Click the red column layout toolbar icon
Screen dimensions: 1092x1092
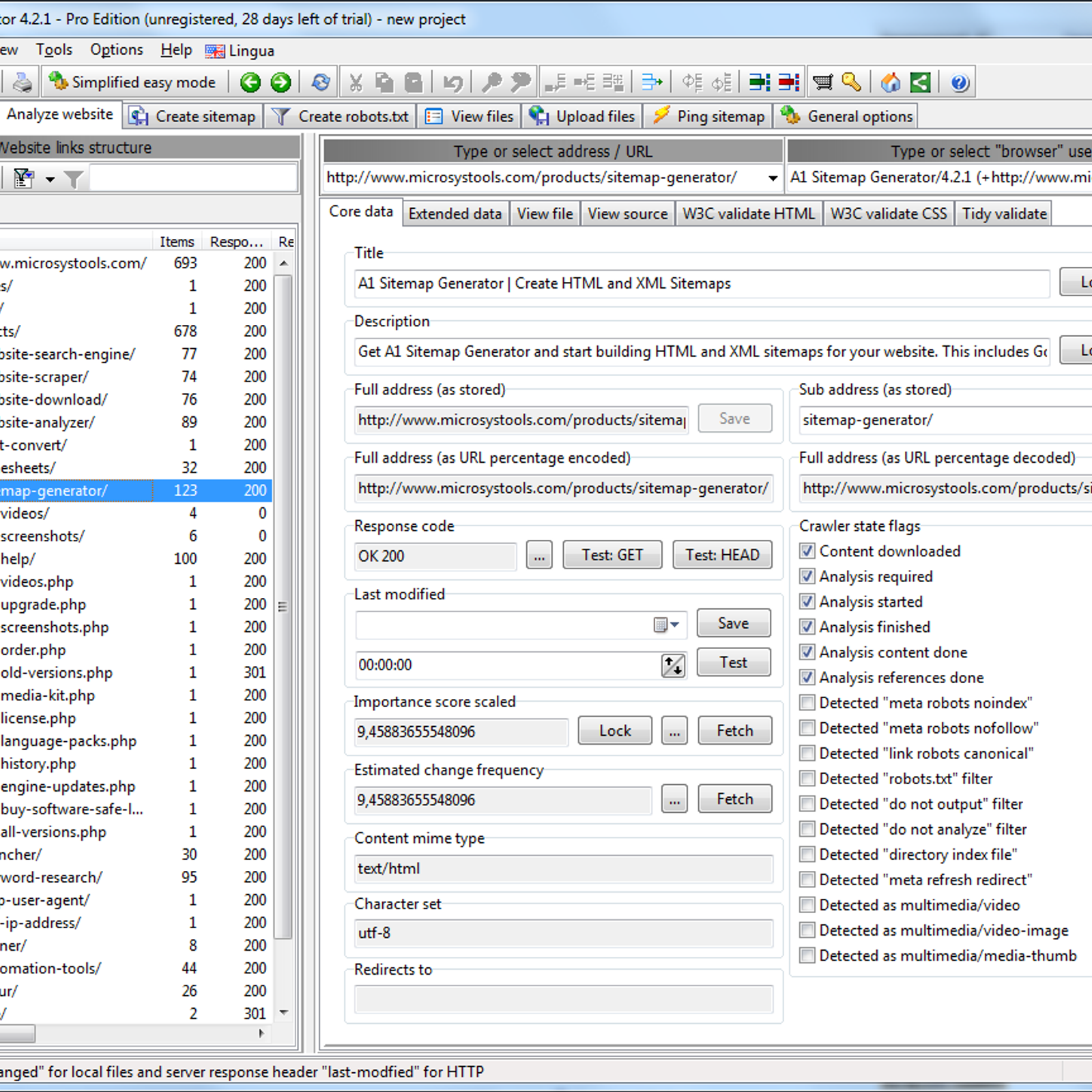[x=789, y=83]
